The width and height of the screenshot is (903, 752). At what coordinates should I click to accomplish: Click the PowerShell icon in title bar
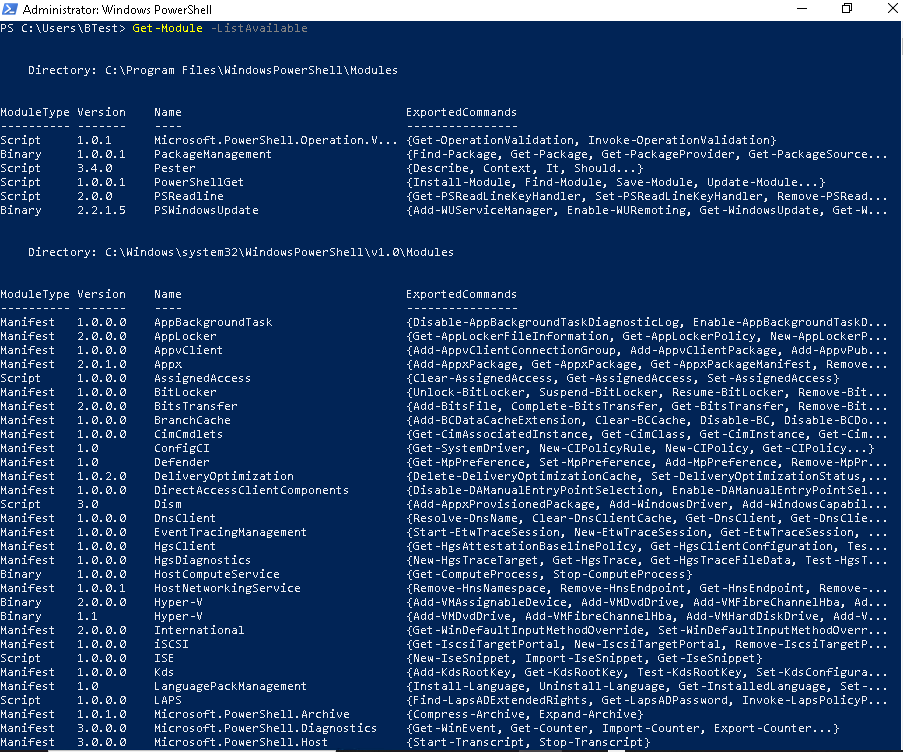coord(10,9)
